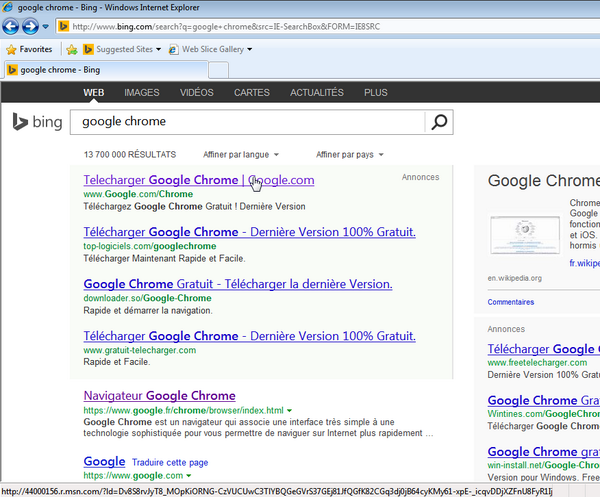Screen dimensions: 600x497
Task: Click the Bing site icon in the address bar
Action: tap(63, 26)
